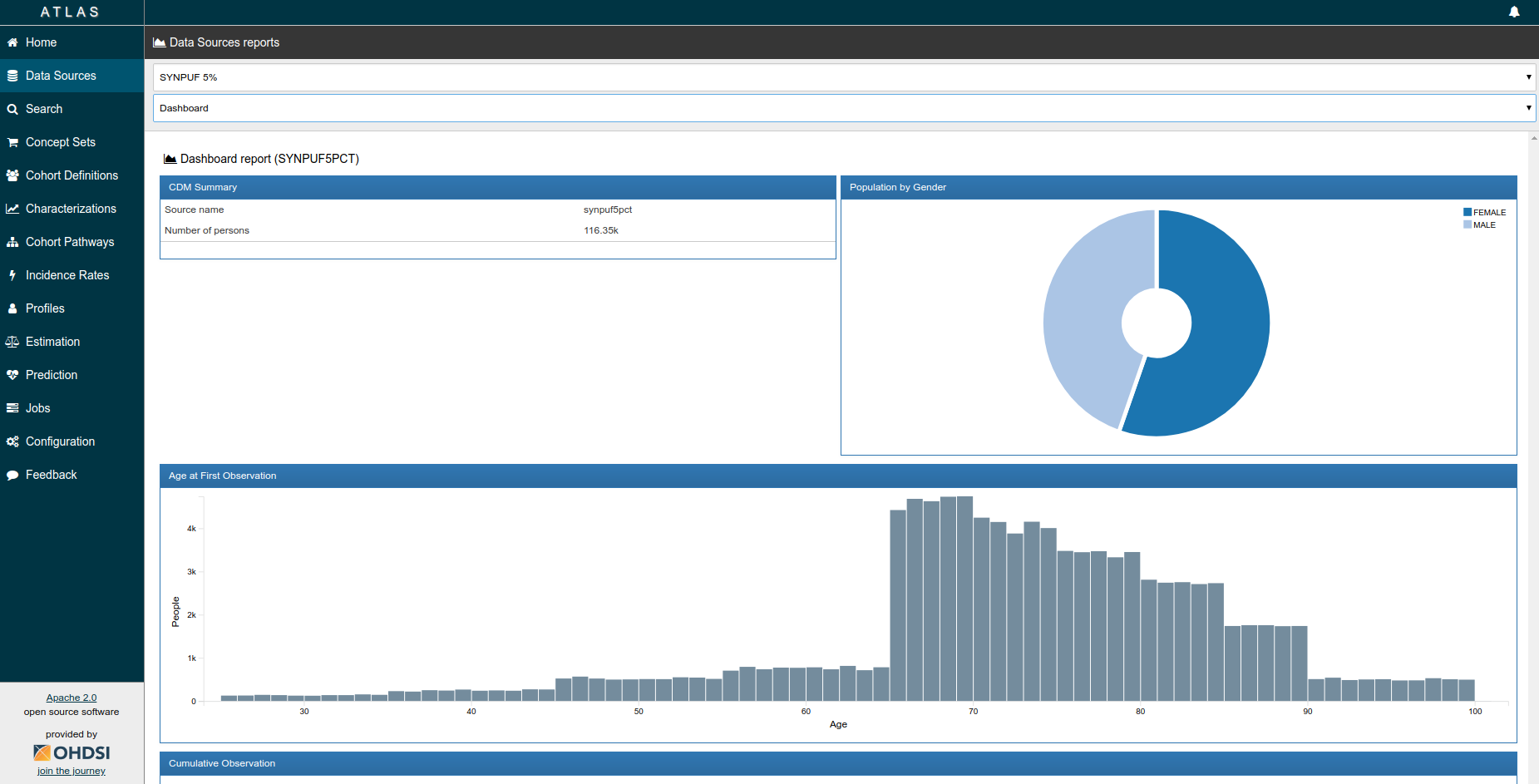
Task: Click the Cohort Definitions users icon
Action: point(12,175)
